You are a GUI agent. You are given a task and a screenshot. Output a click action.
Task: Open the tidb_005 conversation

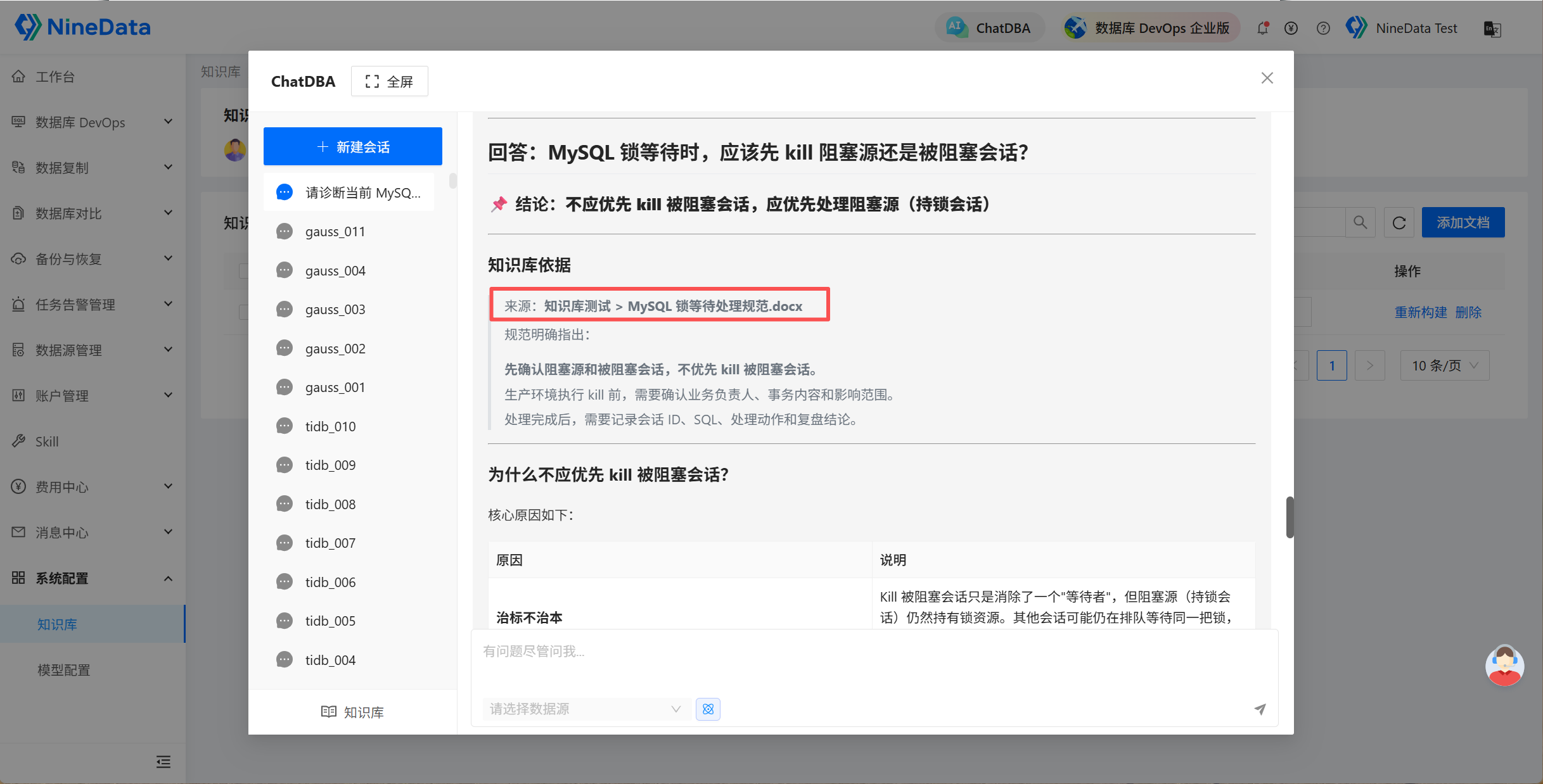pyautogui.click(x=349, y=621)
